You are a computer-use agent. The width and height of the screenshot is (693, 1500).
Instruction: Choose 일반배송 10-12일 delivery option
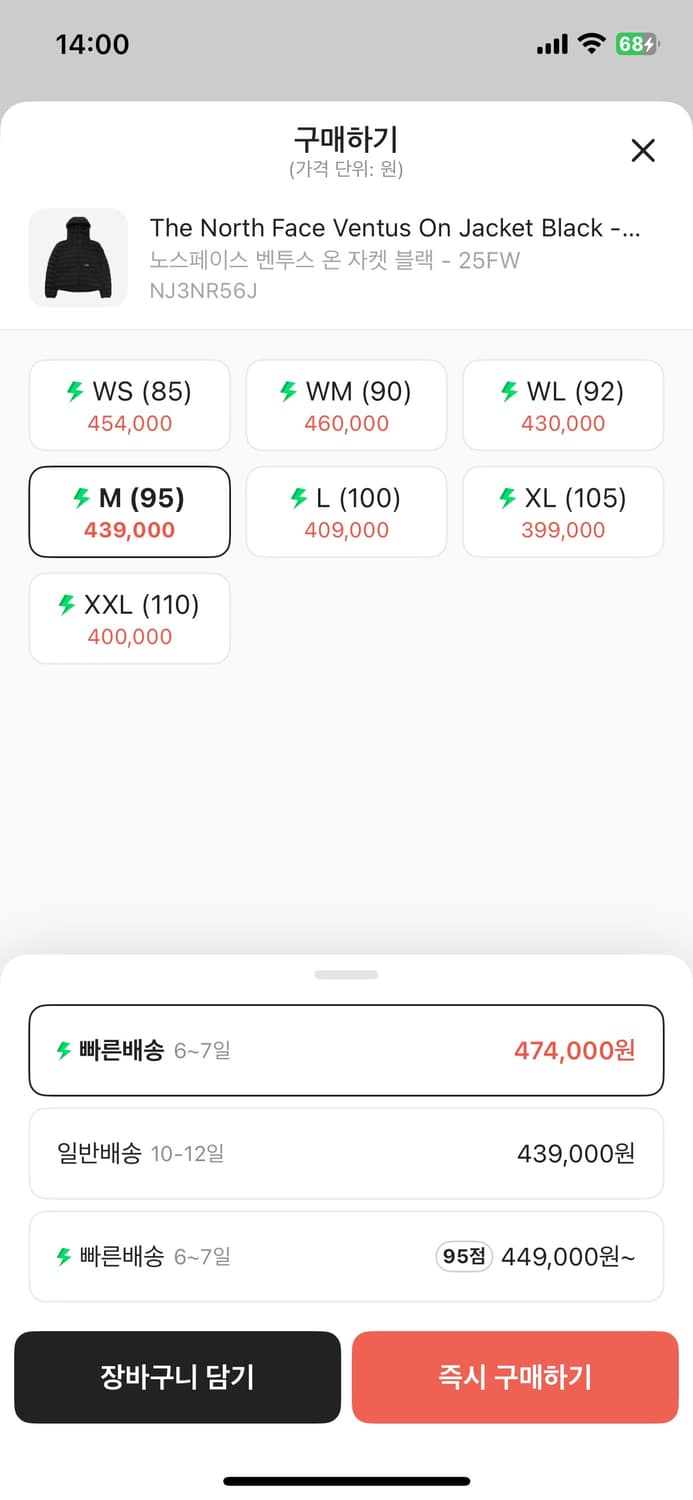point(346,1153)
